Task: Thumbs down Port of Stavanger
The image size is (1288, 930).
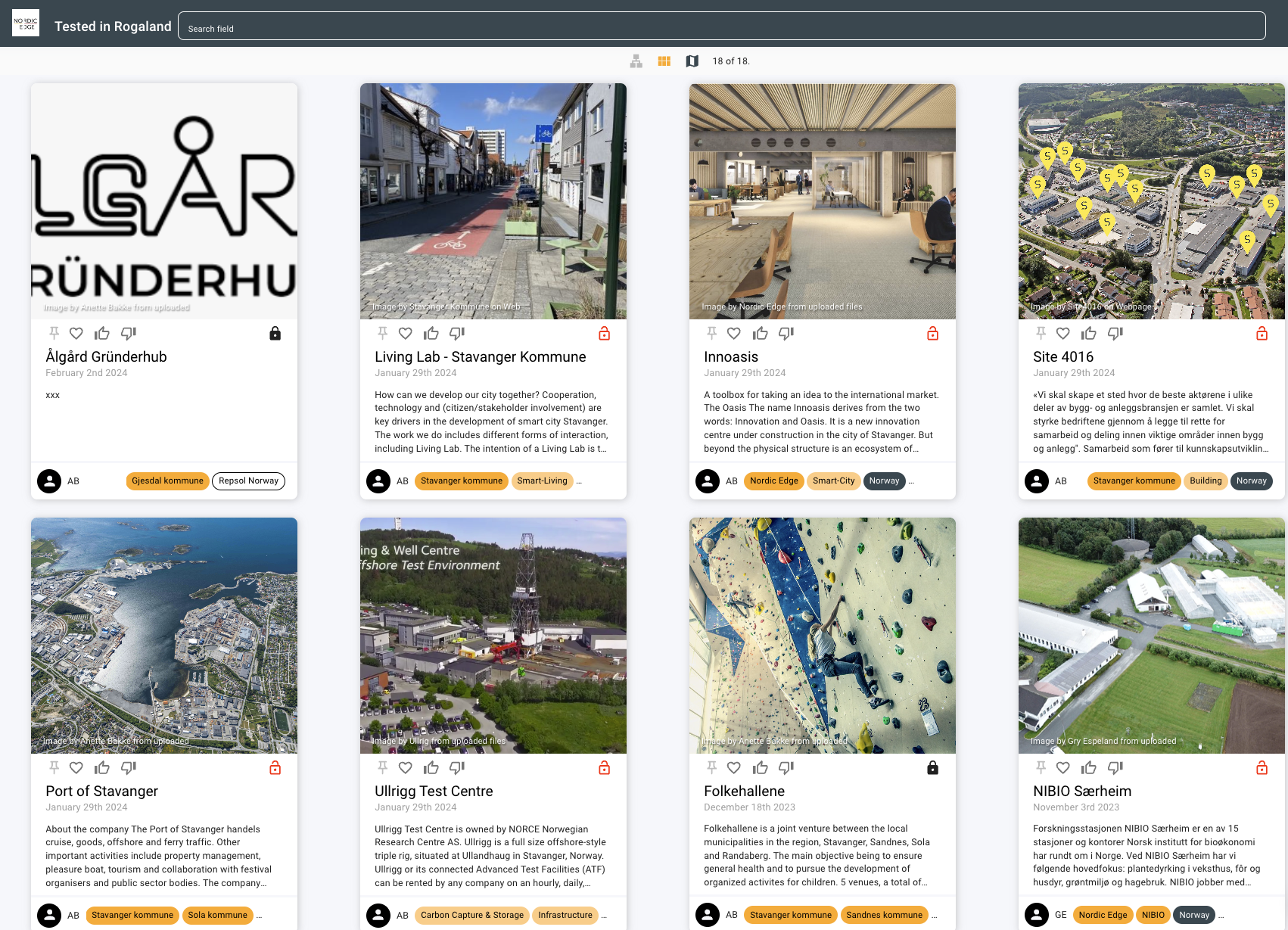Action: pos(129,767)
